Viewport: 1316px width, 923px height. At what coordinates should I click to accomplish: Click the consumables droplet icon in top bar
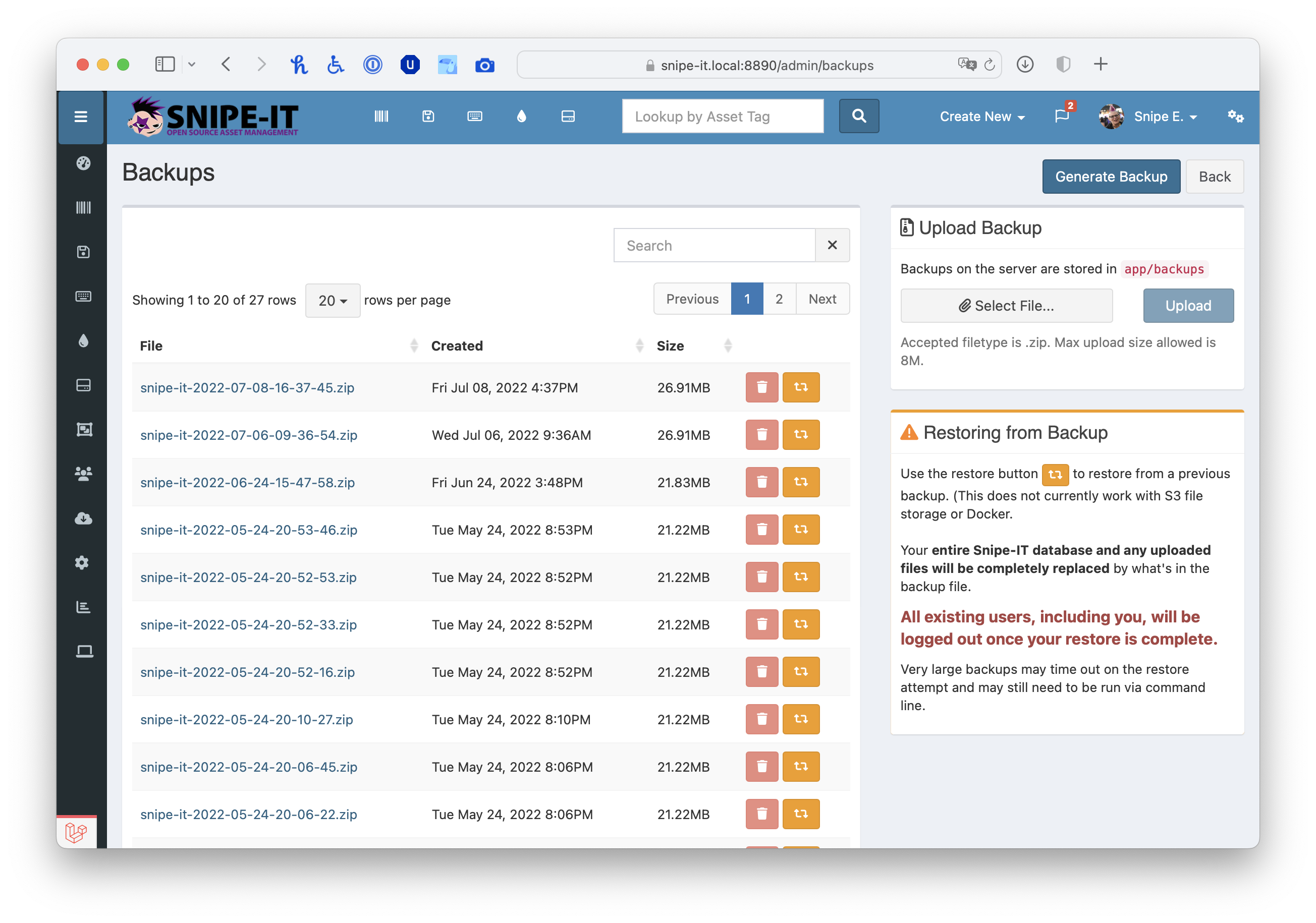[x=521, y=117]
